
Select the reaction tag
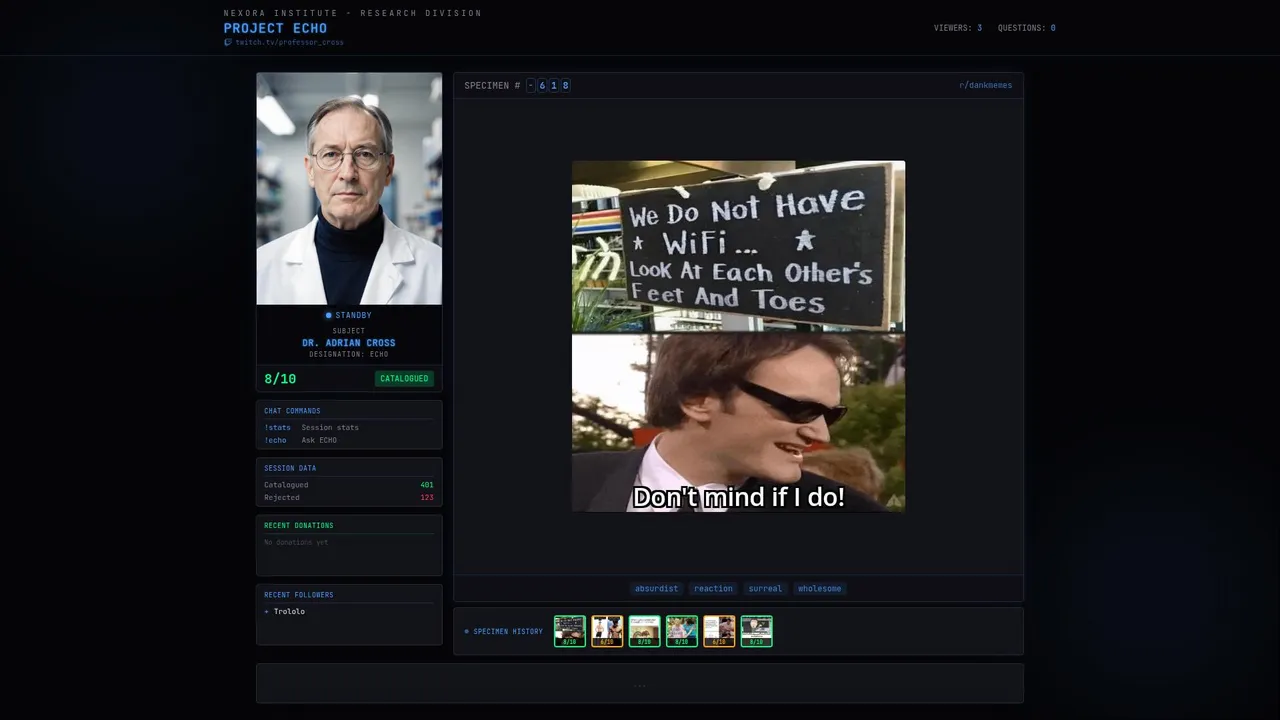pyautogui.click(x=713, y=589)
